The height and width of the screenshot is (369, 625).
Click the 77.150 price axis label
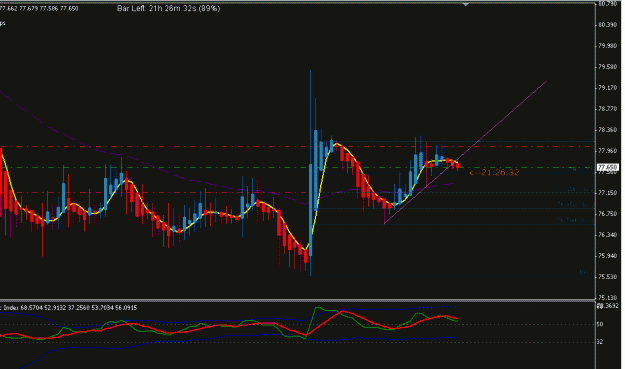pos(607,192)
